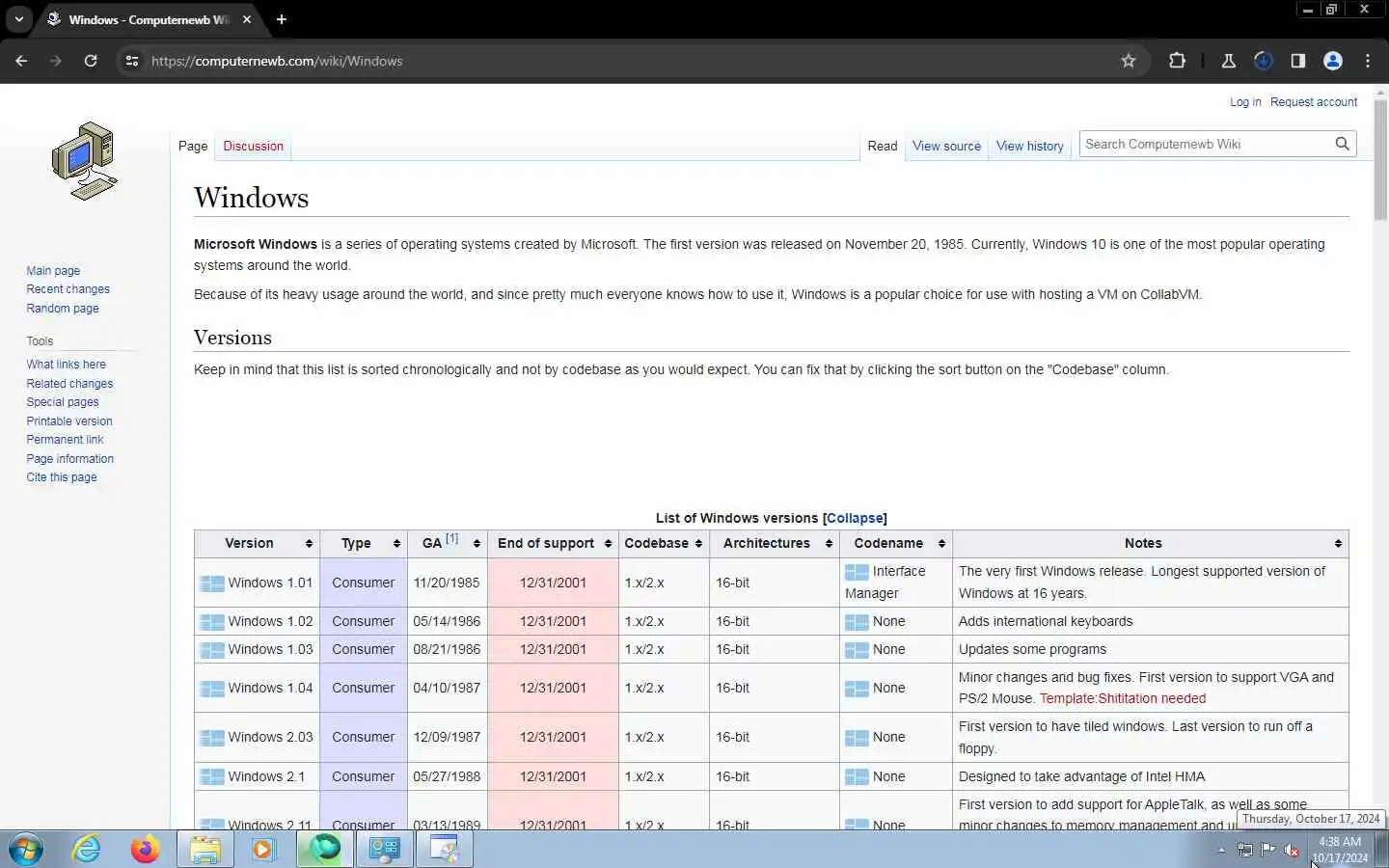Open Page information link

(x=69, y=459)
